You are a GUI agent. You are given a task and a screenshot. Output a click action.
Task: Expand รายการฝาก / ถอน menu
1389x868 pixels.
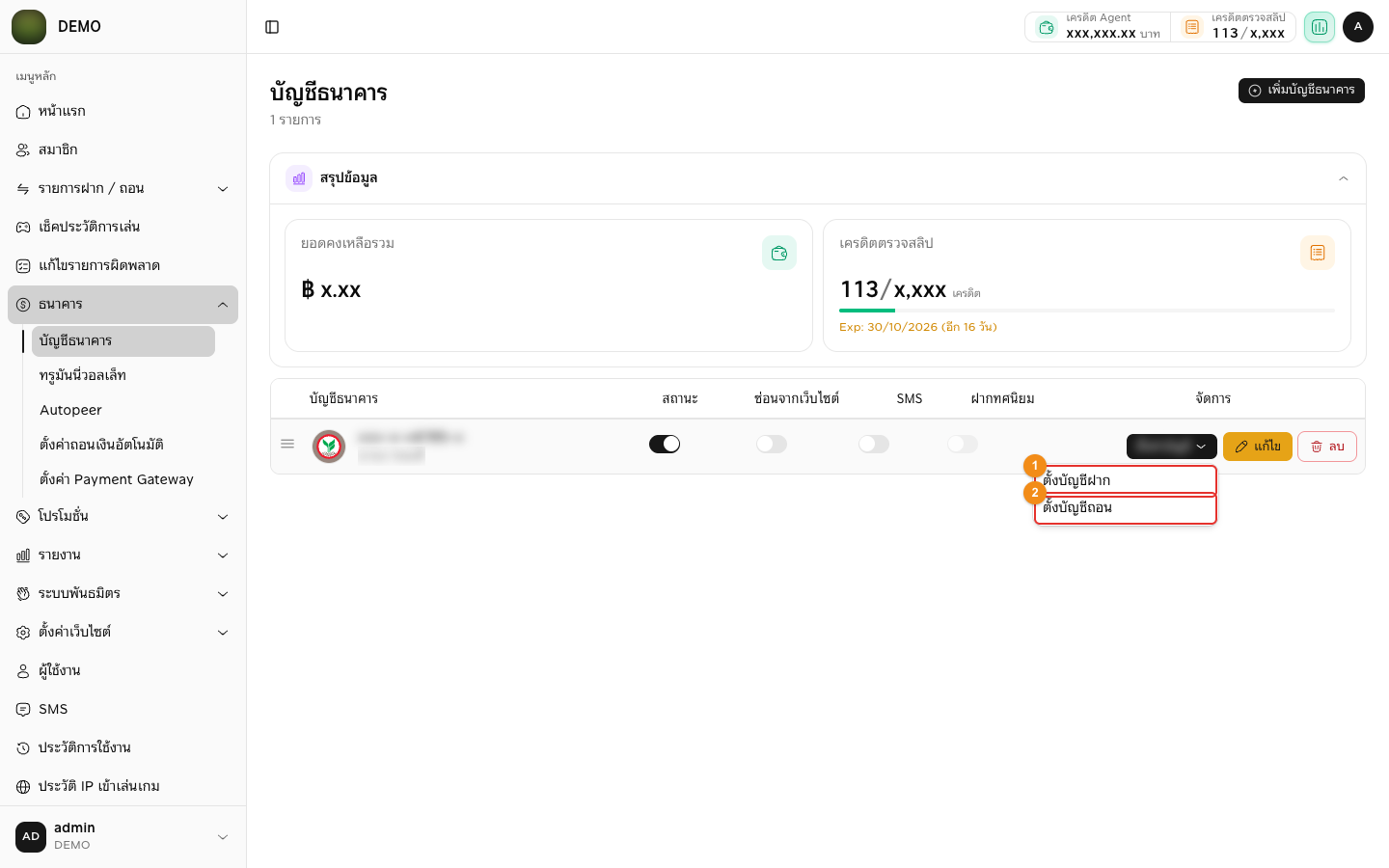123,189
